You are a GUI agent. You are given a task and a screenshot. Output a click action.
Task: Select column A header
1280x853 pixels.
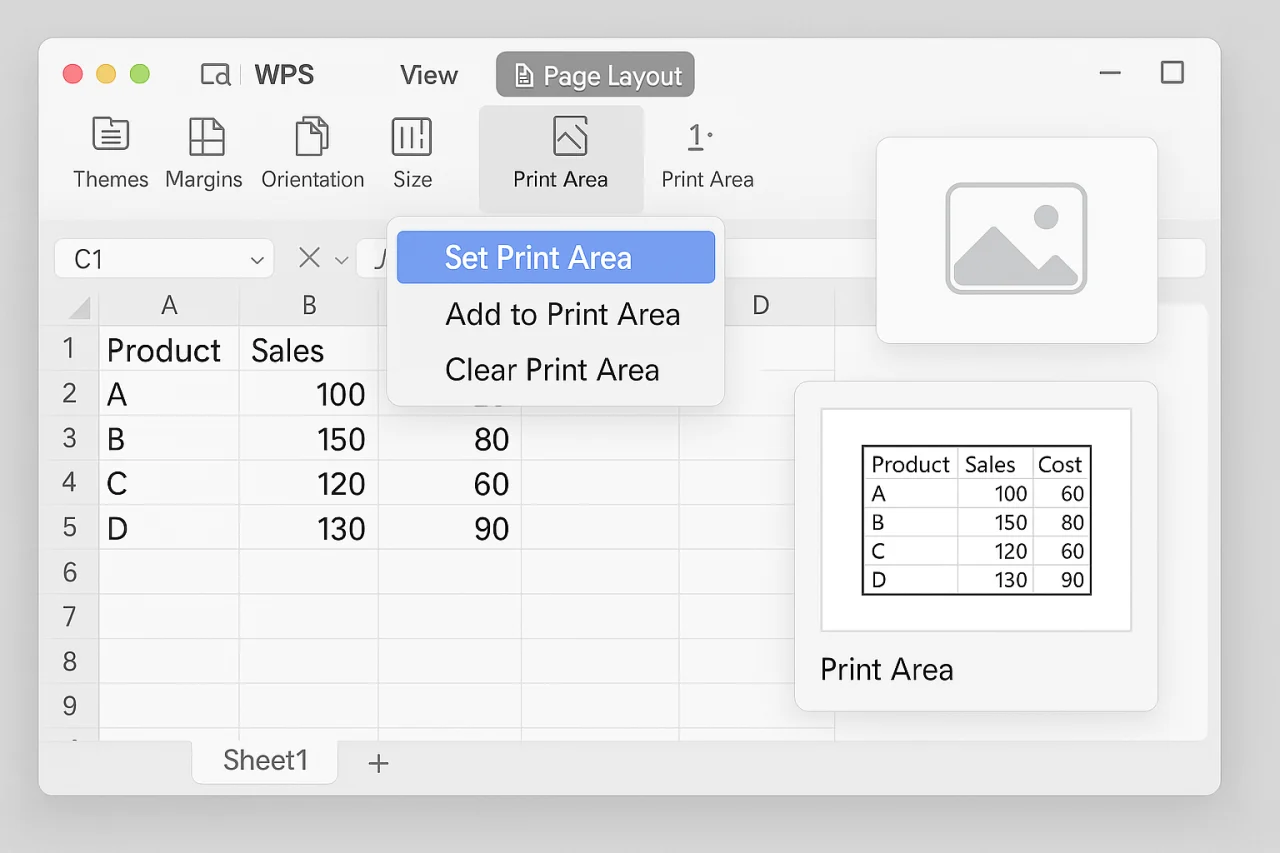169,306
